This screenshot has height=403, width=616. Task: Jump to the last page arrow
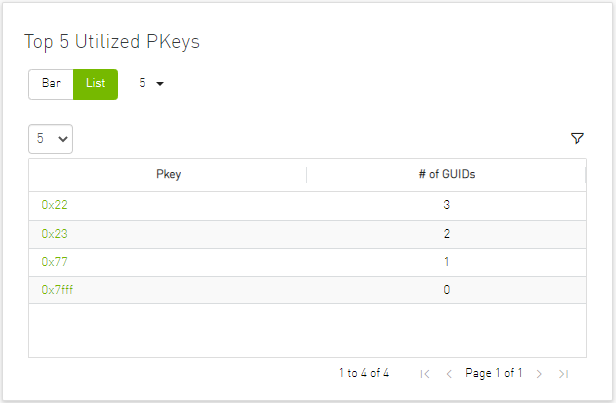click(x=563, y=374)
